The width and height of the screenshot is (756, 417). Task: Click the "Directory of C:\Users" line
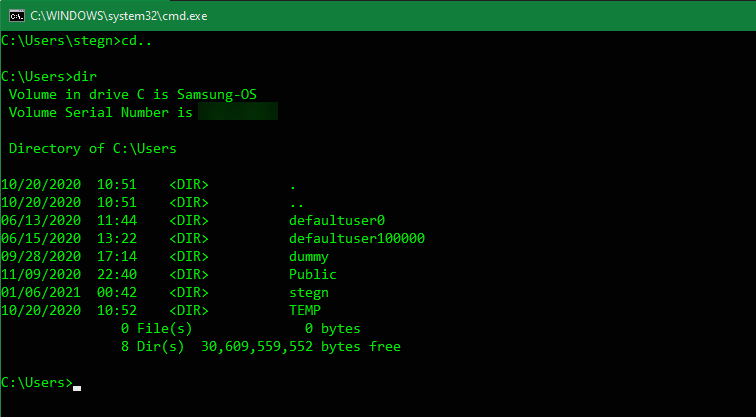[92, 148]
